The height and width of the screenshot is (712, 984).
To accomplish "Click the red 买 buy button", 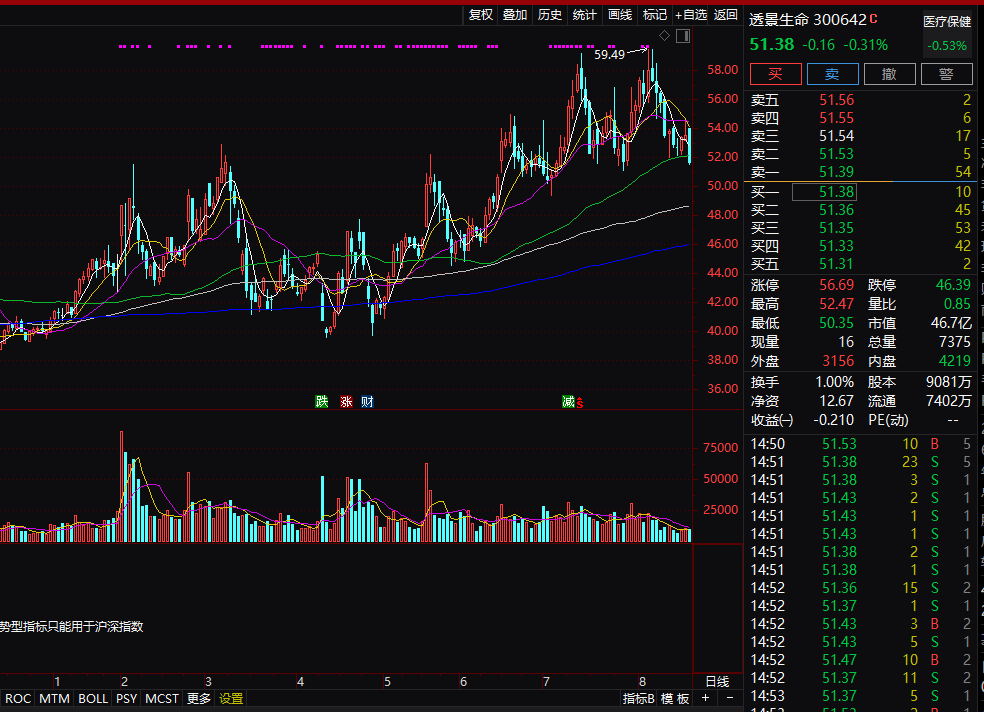I will pos(776,74).
